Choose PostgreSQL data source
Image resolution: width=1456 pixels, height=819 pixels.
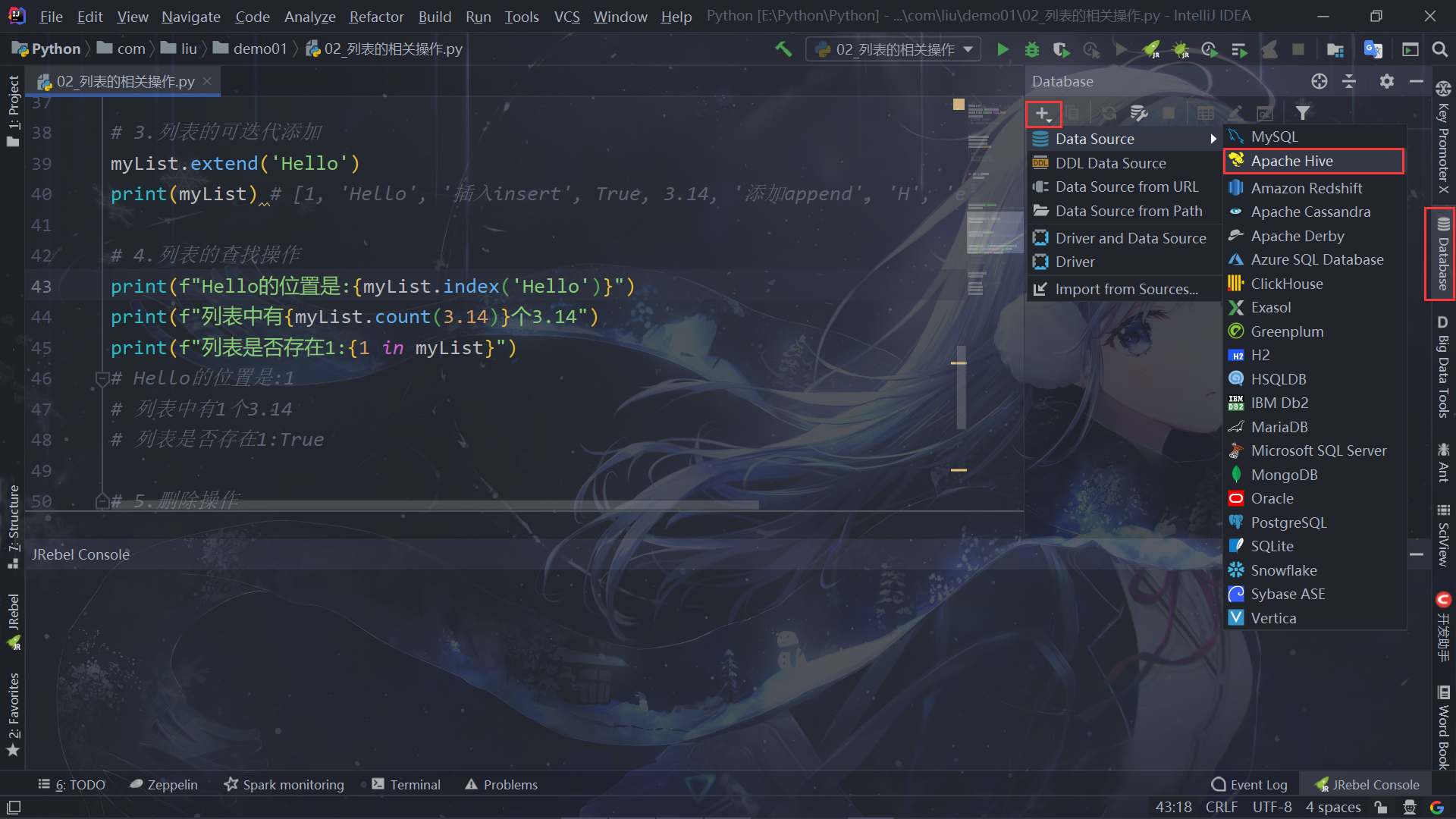coord(1313,522)
